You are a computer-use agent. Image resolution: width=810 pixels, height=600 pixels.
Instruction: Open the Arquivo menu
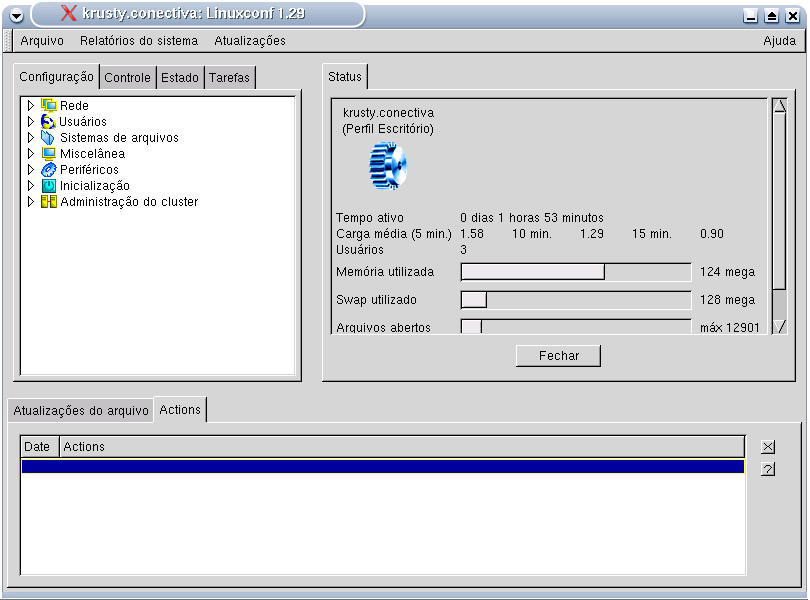coord(42,41)
